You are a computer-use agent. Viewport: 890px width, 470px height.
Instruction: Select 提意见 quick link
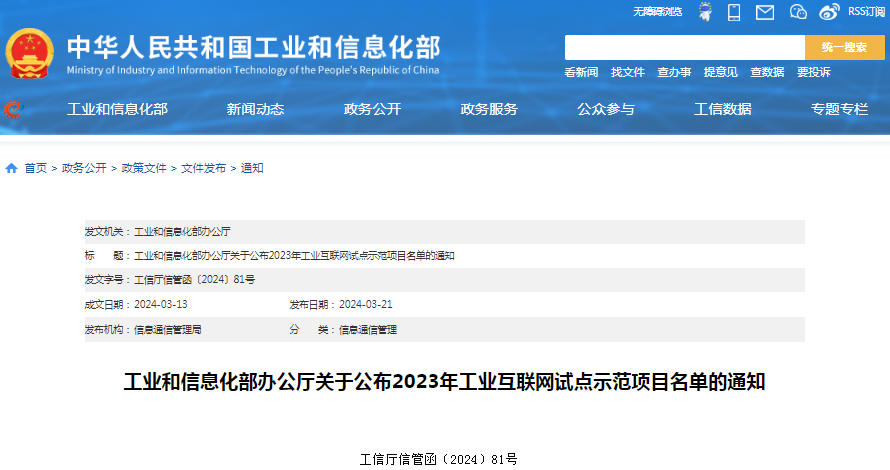pos(721,72)
